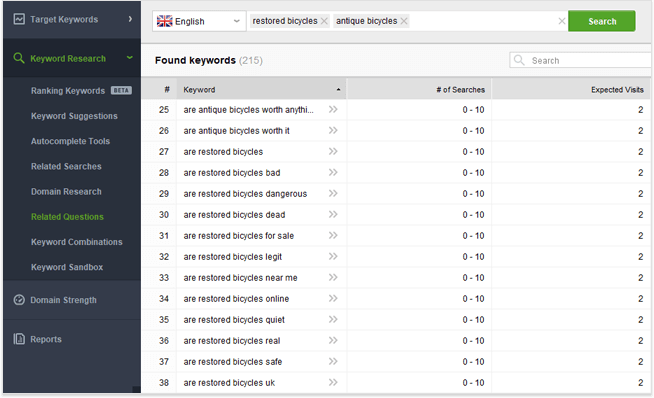
Task: Click the double-arrow icon for 'are restored bicycles dead'
Action: click(333, 214)
